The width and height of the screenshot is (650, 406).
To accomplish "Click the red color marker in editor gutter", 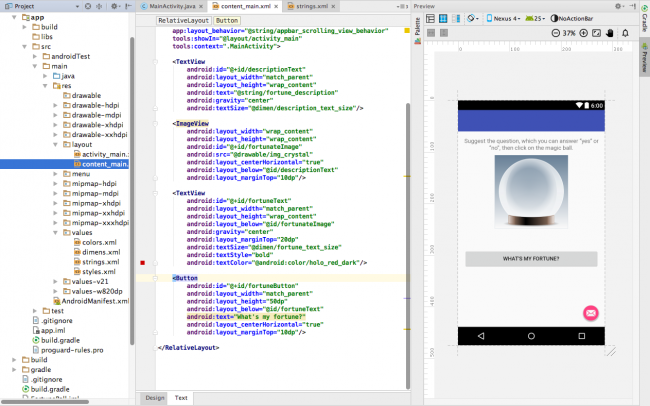I will coord(143,261).
